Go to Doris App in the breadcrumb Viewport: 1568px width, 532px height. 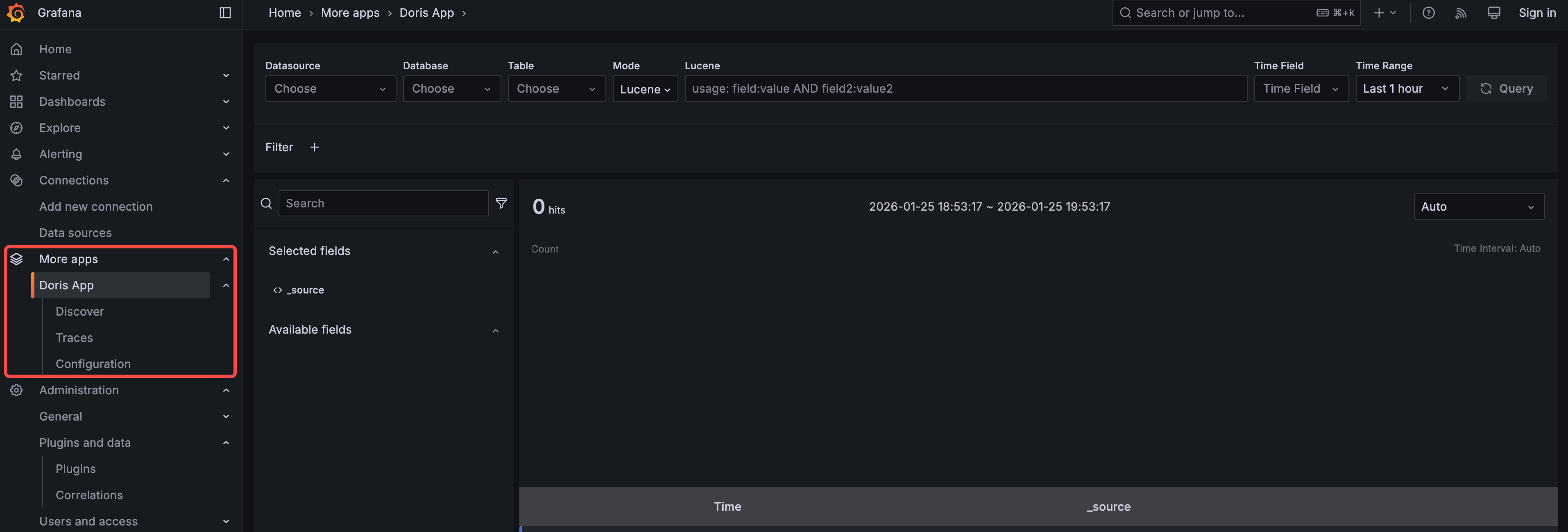tap(426, 13)
